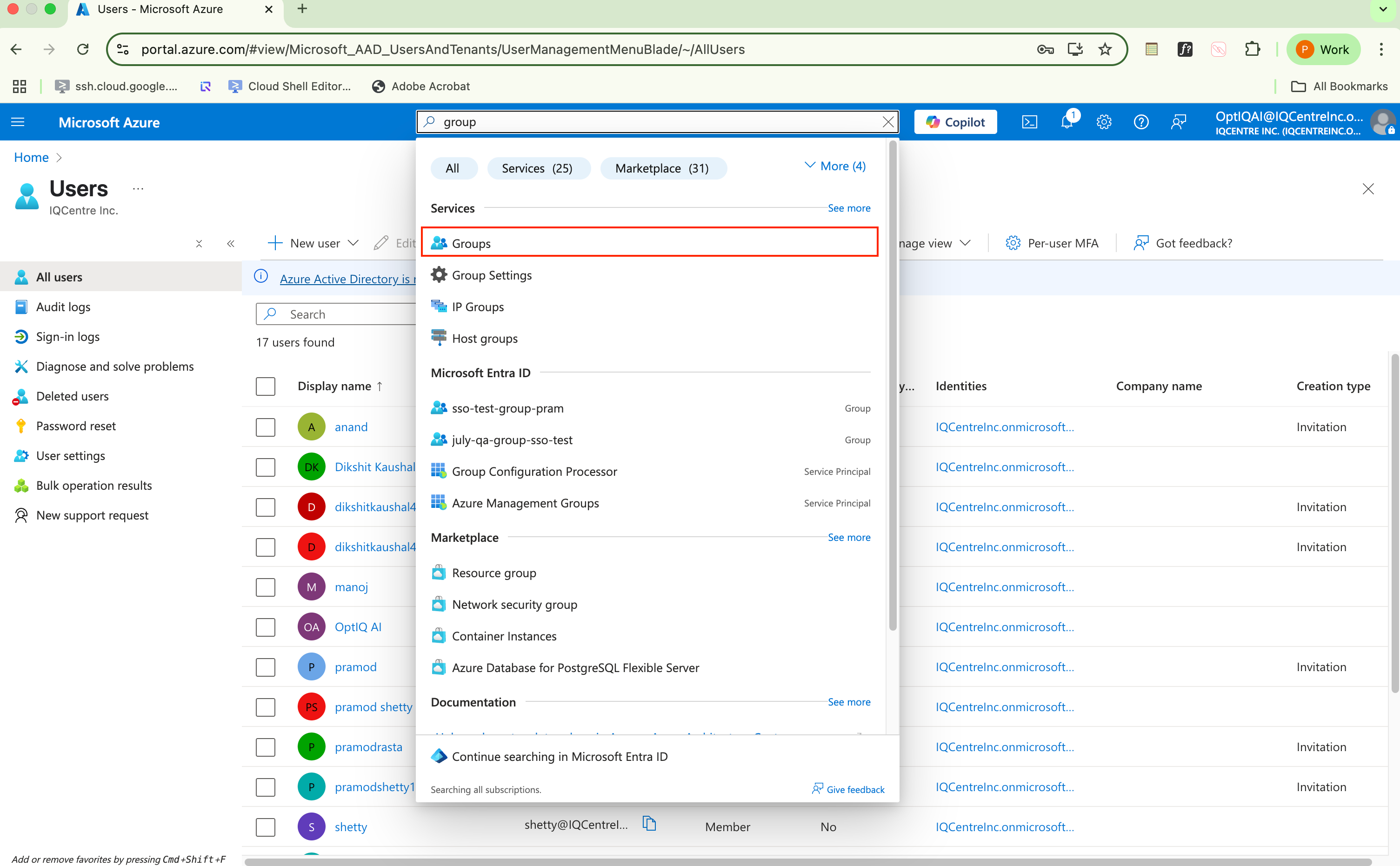Check the box for shetty

[x=266, y=827]
